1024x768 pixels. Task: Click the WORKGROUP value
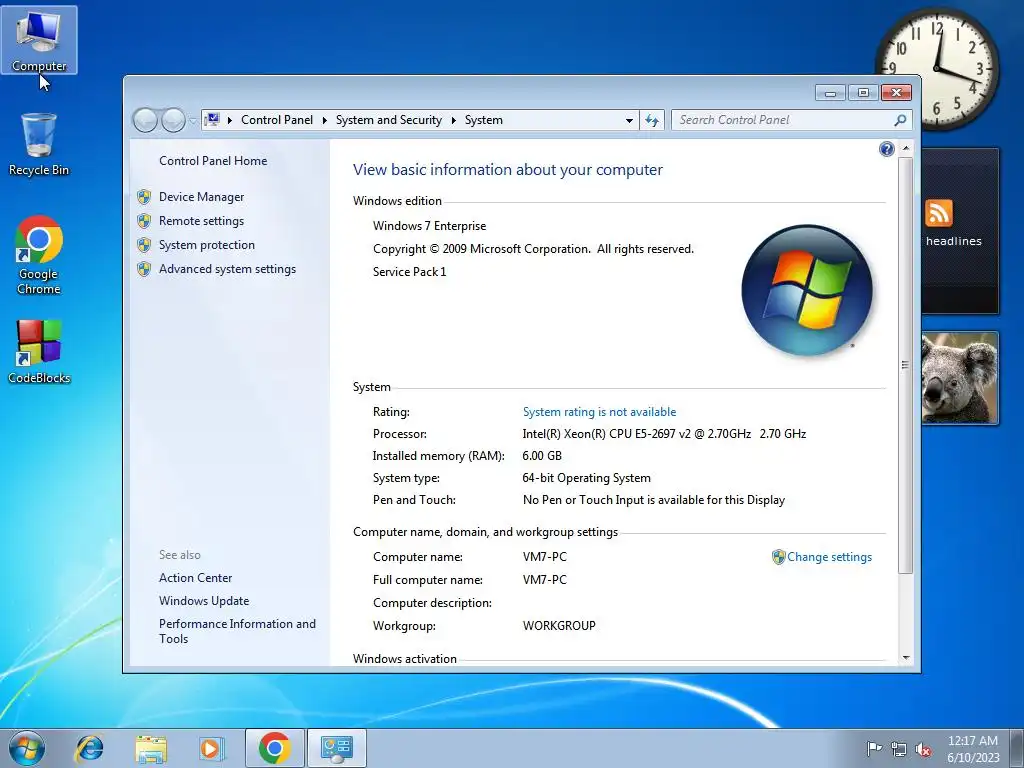point(559,626)
